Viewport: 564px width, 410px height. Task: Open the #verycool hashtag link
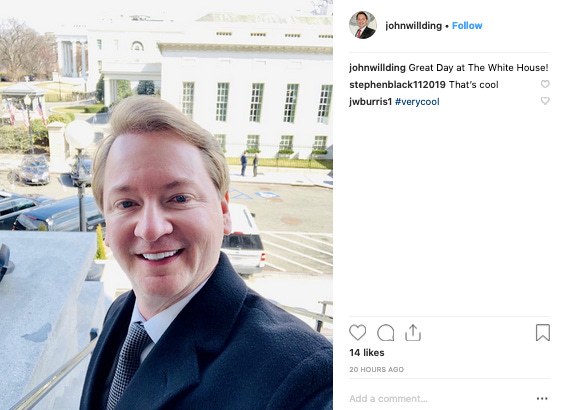click(417, 102)
